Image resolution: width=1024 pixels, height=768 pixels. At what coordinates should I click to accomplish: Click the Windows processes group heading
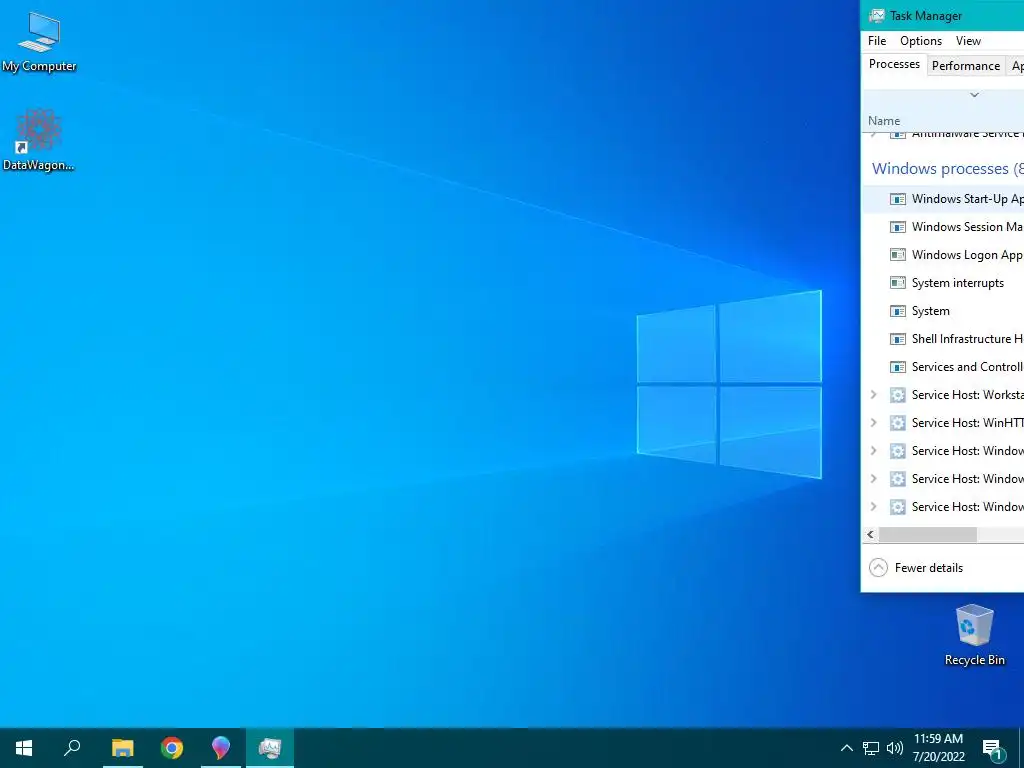pyautogui.click(x=948, y=168)
